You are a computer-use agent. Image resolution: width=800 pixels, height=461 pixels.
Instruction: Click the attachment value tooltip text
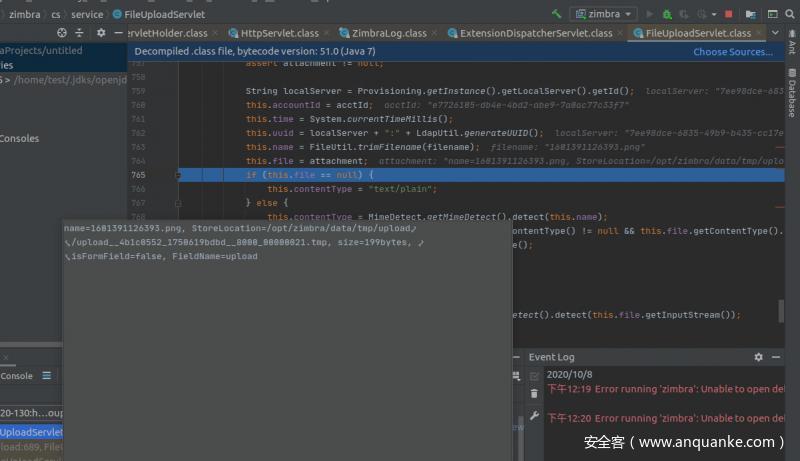244,242
